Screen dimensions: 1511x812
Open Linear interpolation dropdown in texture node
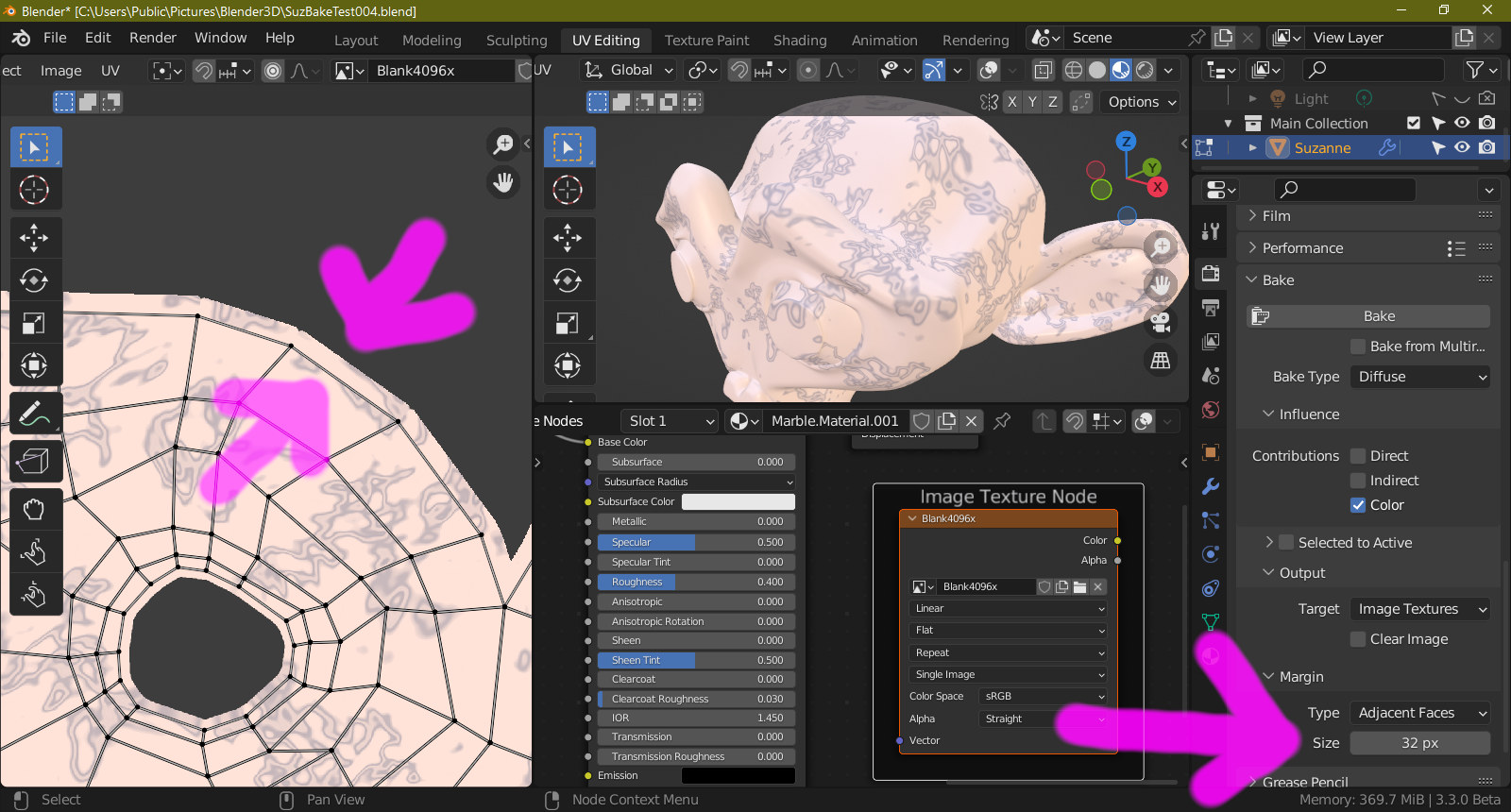[1009, 609]
